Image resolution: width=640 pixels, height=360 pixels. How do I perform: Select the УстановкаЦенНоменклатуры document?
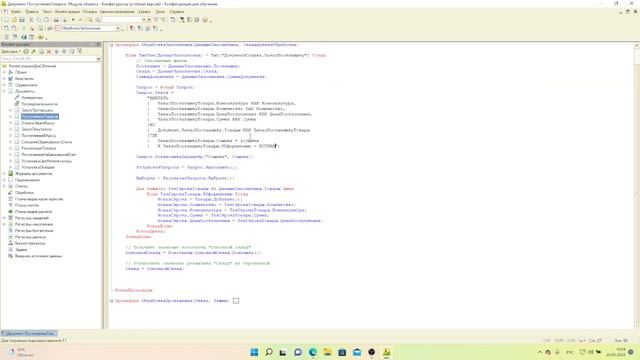46,161
